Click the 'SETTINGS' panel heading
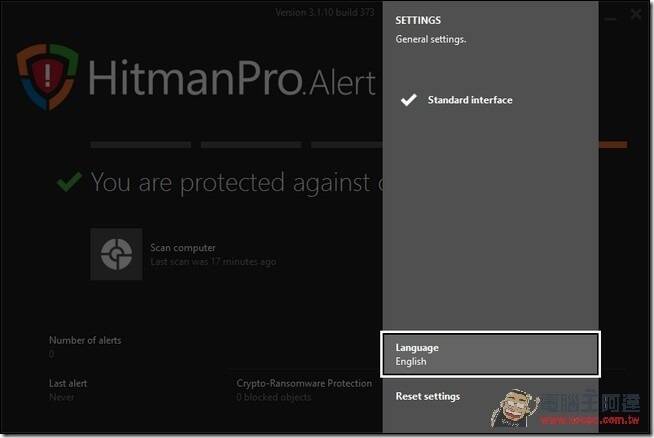The width and height of the screenshot is (654, 438). (x=418, y=20)
